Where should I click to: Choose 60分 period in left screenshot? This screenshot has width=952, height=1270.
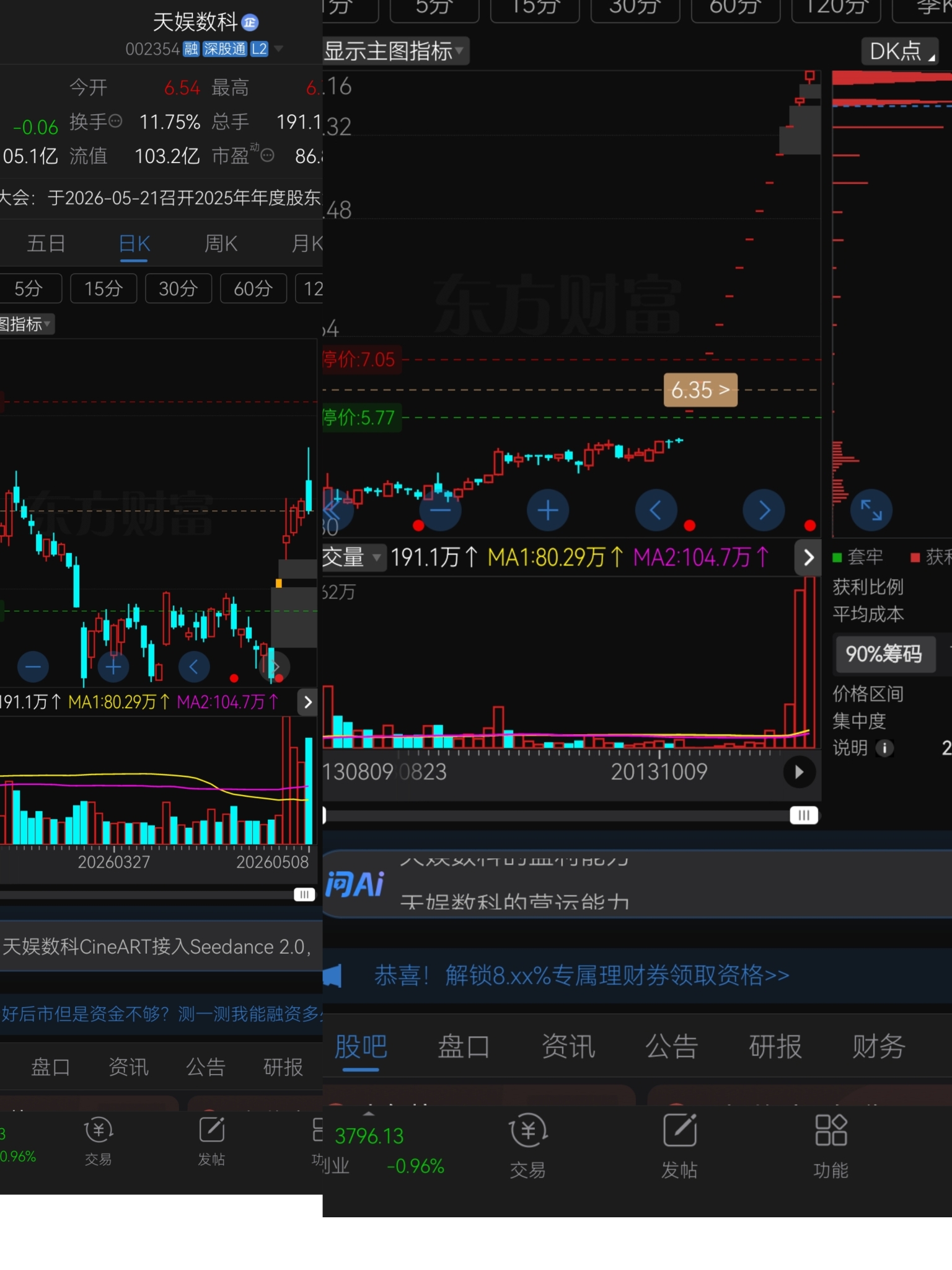pos(253,289)
